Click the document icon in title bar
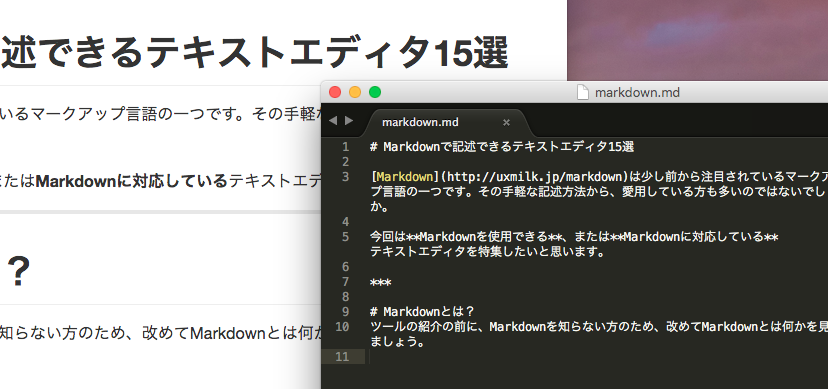This screenshot has width=828, height=389. [582, 93]
